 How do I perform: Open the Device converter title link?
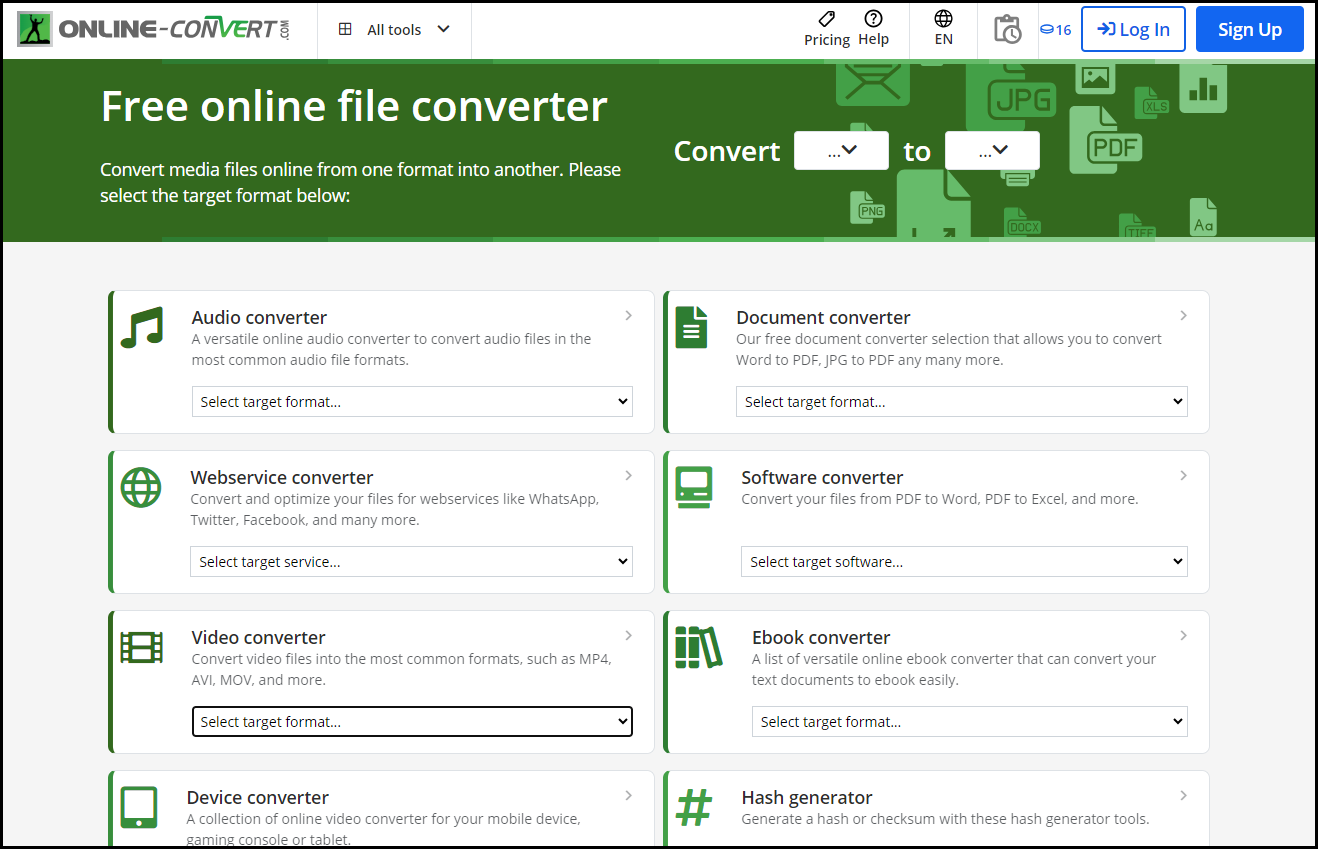(x=258, y=797)
